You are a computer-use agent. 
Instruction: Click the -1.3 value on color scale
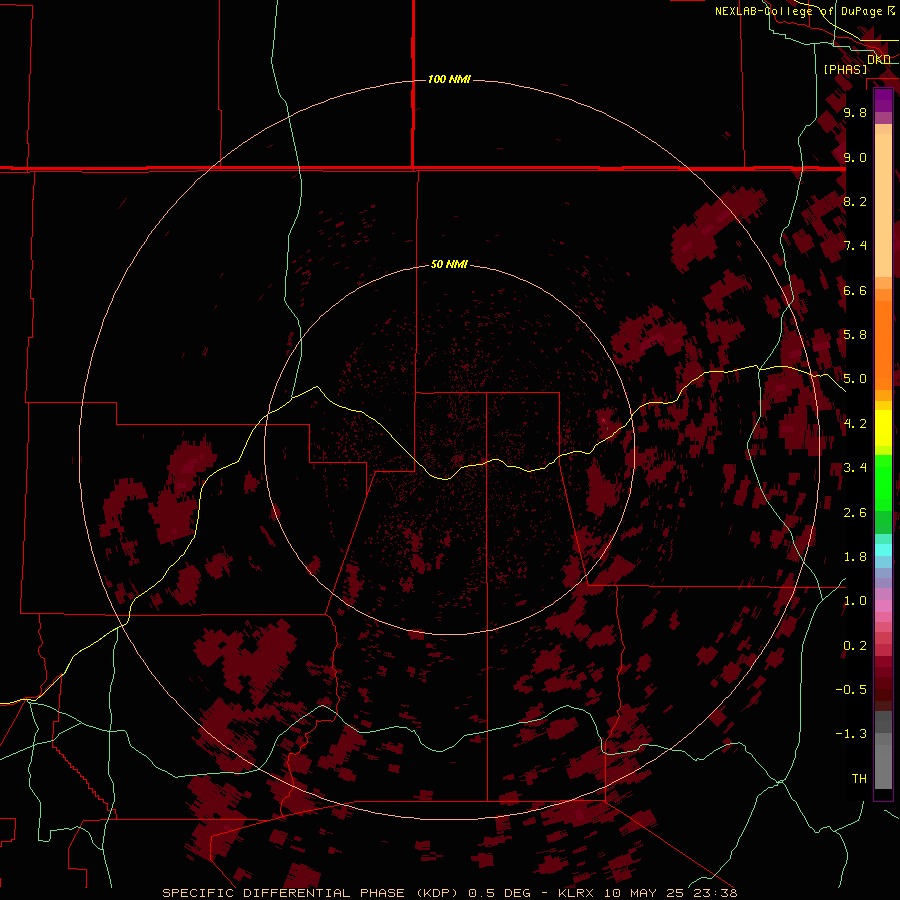point(851,734)
